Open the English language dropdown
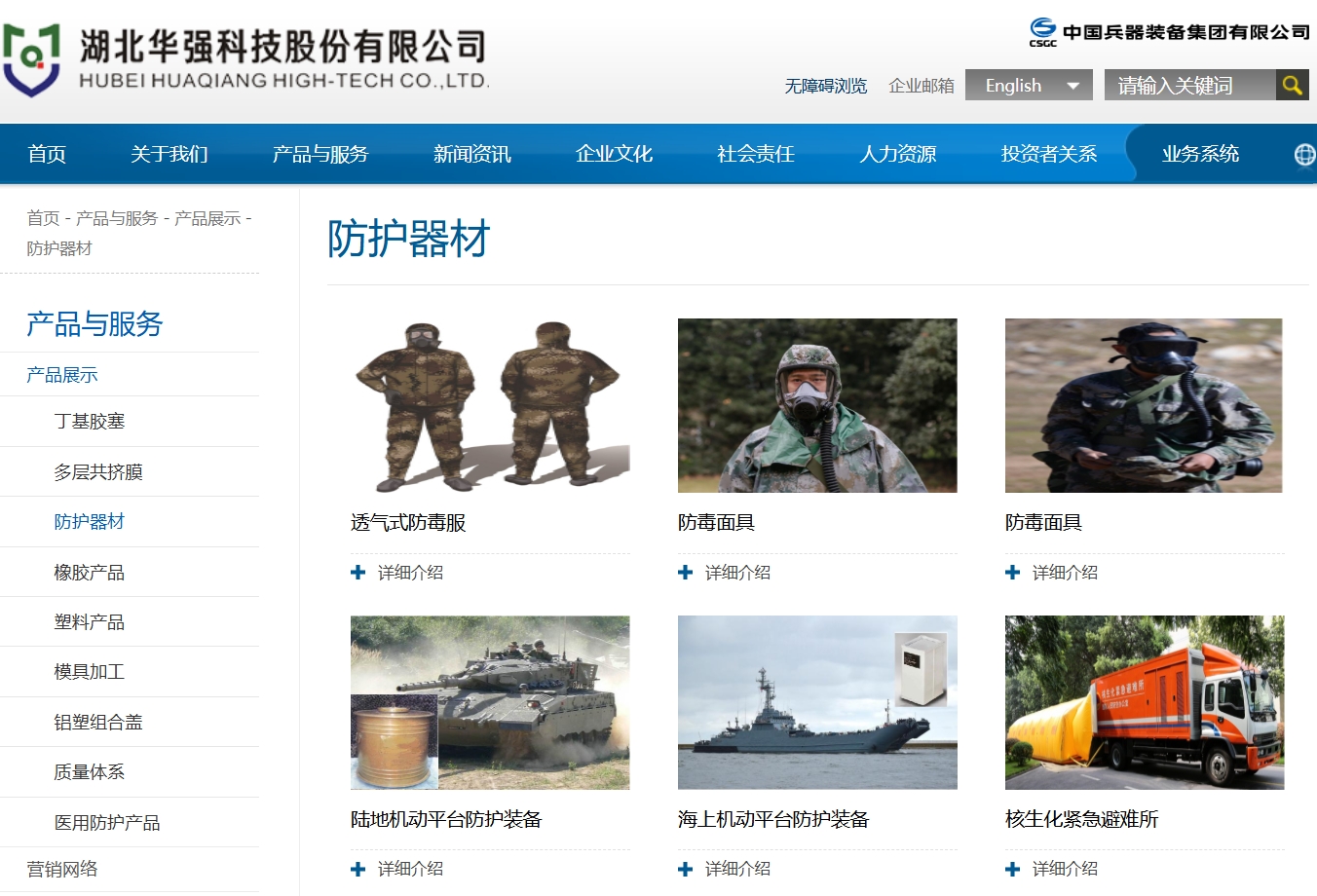The height and width of the screenshot is (896, 1317). pos(1029,86)
